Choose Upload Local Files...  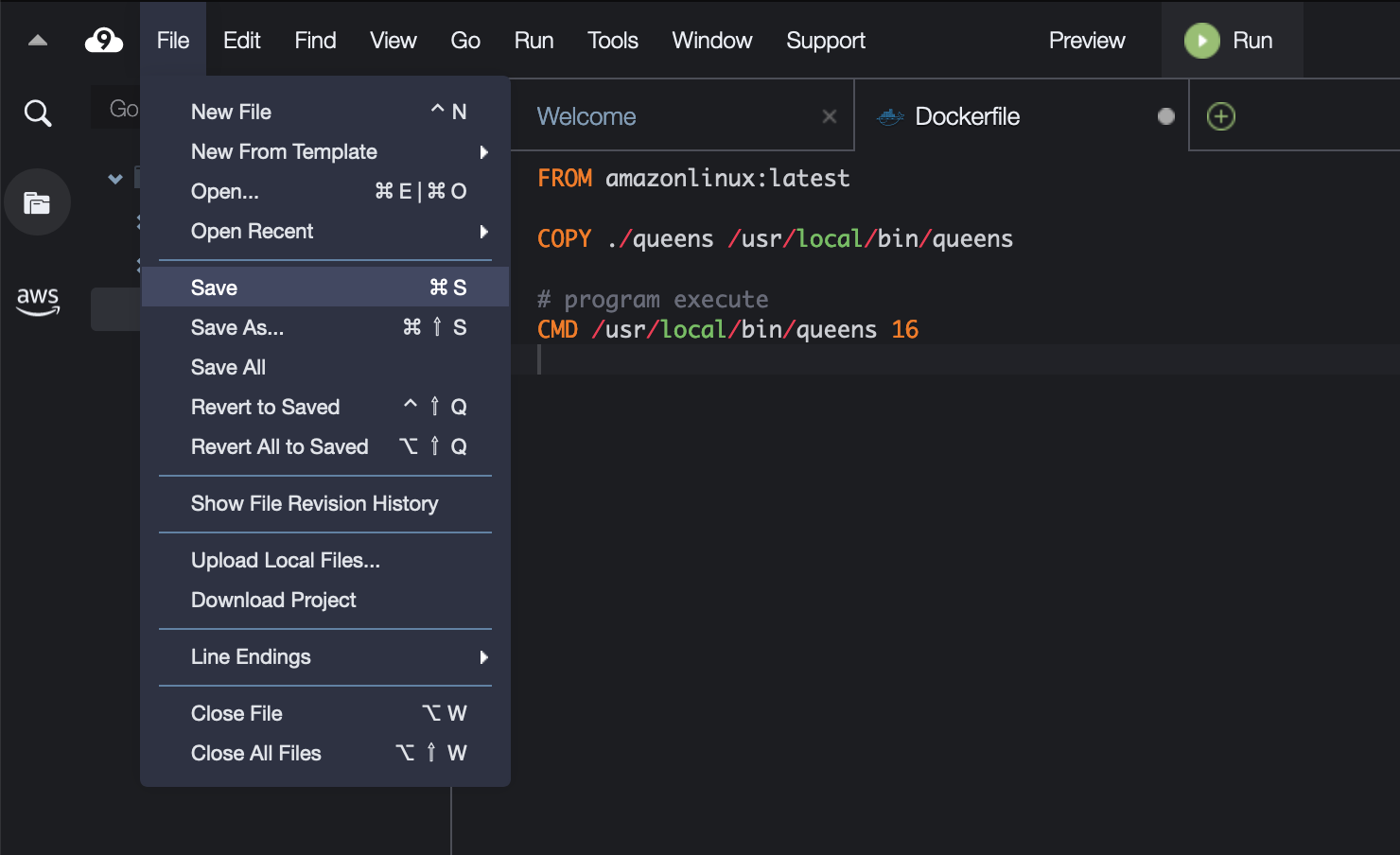click(x=325, y=561)
